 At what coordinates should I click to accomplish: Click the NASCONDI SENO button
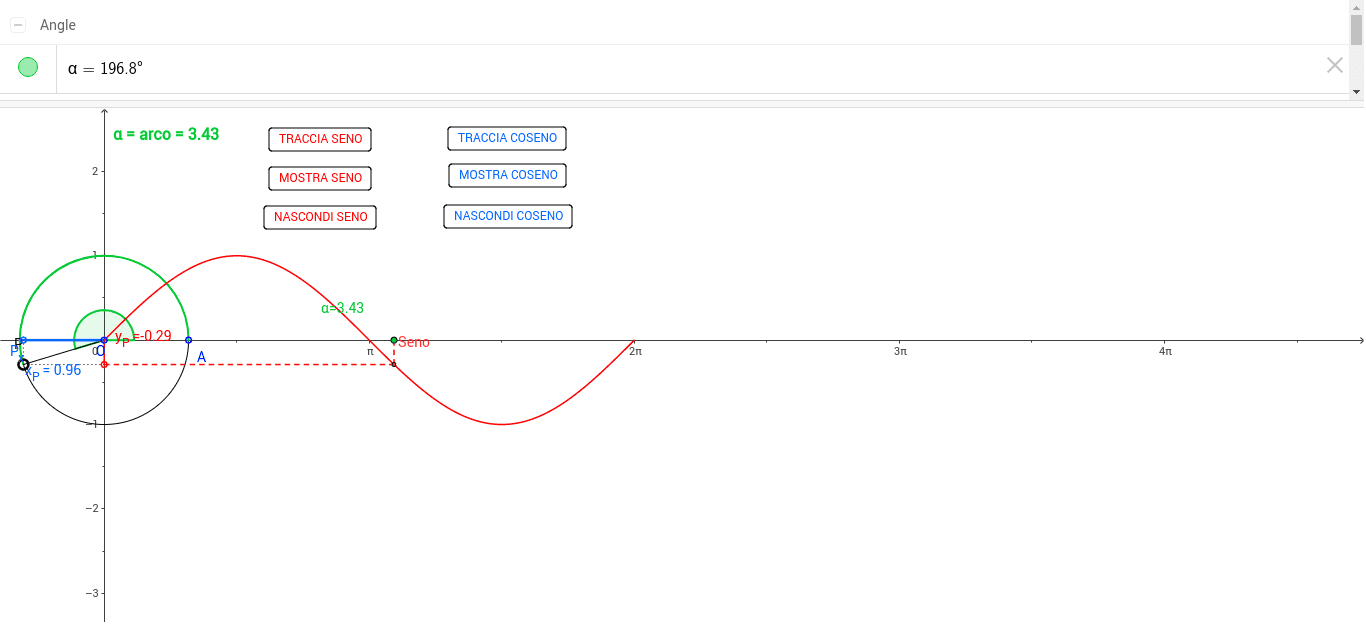coord(320,217)
